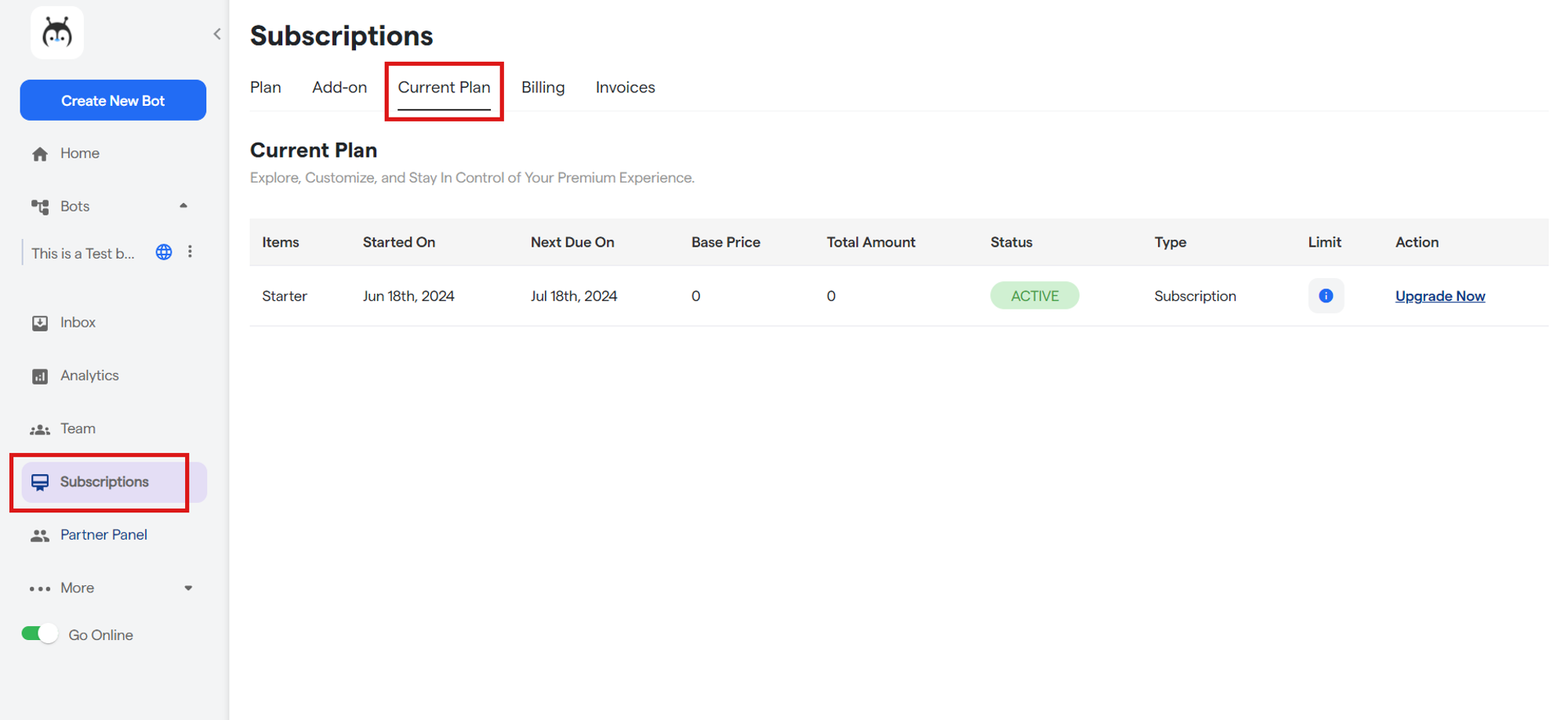Expand the More menu dropdown
Image resolution: width=1568 pixels, height=720 pixels.
[188, 588]
